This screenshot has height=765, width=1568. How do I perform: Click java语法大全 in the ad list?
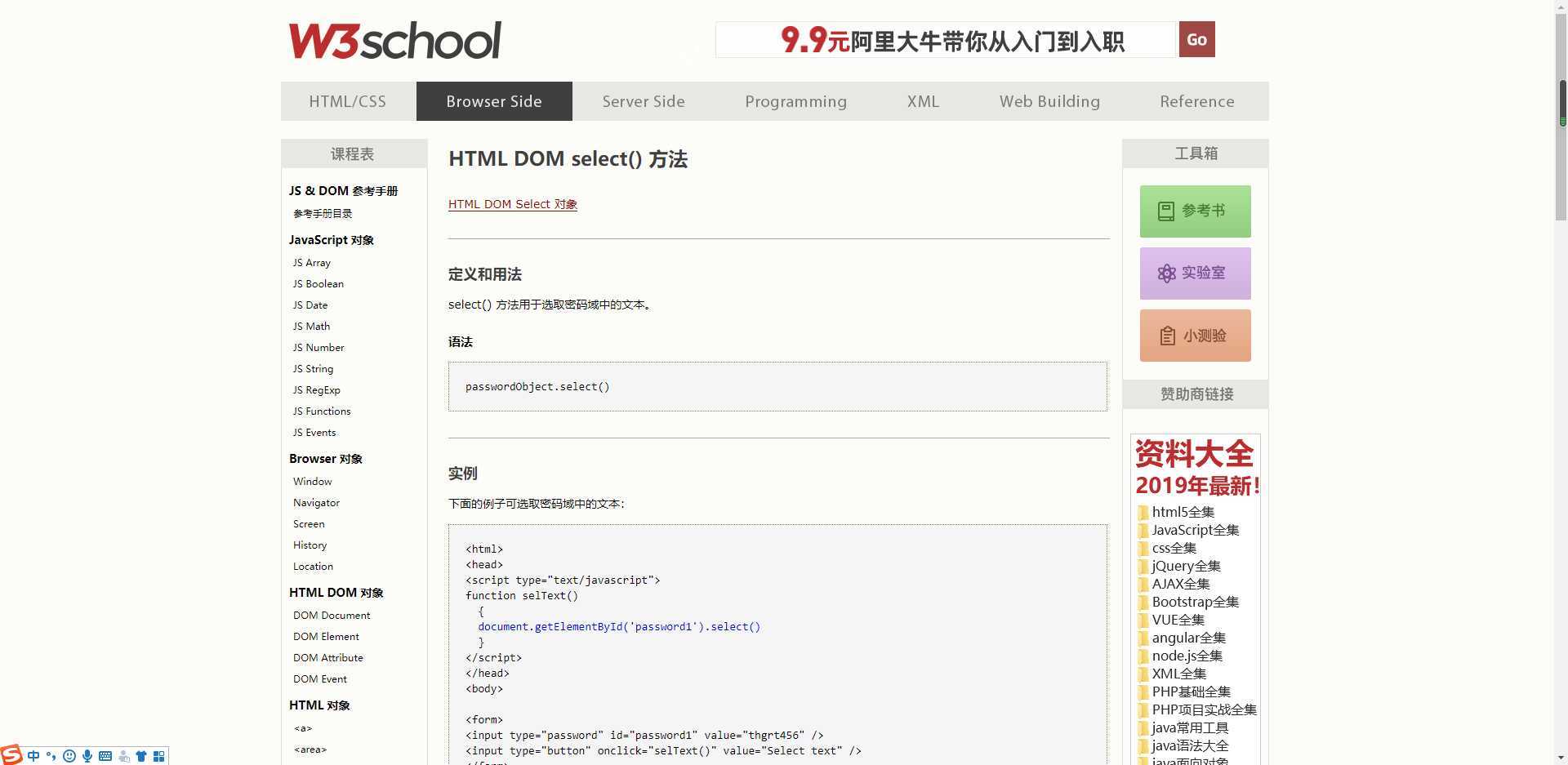click(1190, 746)
